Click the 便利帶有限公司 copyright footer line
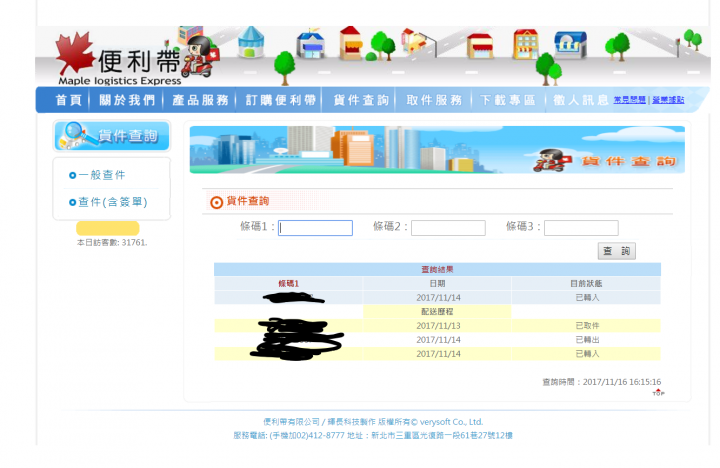720x468 pixels. pyautogui.click(x=373, y=422)
